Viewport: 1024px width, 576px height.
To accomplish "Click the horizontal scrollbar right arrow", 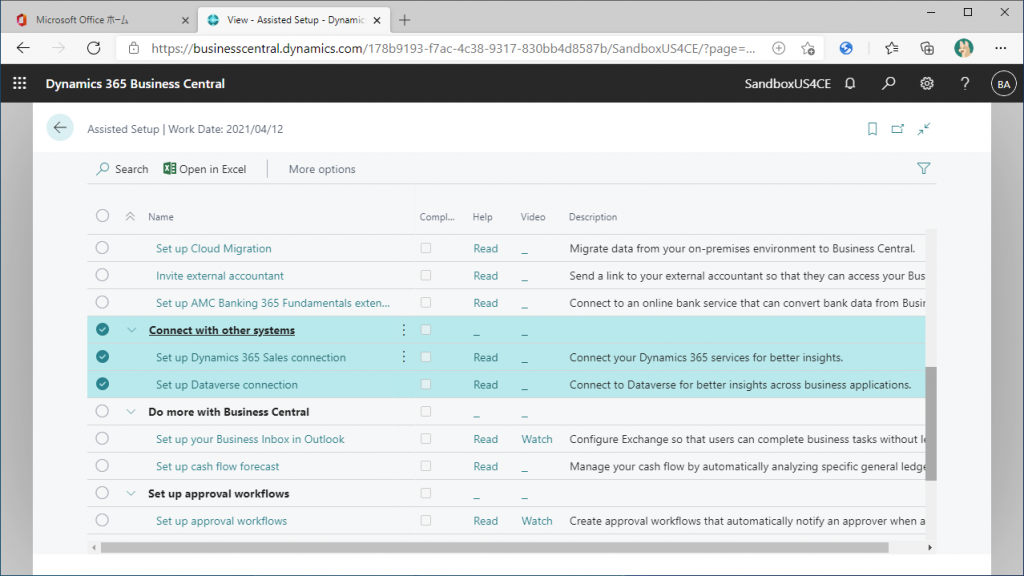I will (930, 547).
